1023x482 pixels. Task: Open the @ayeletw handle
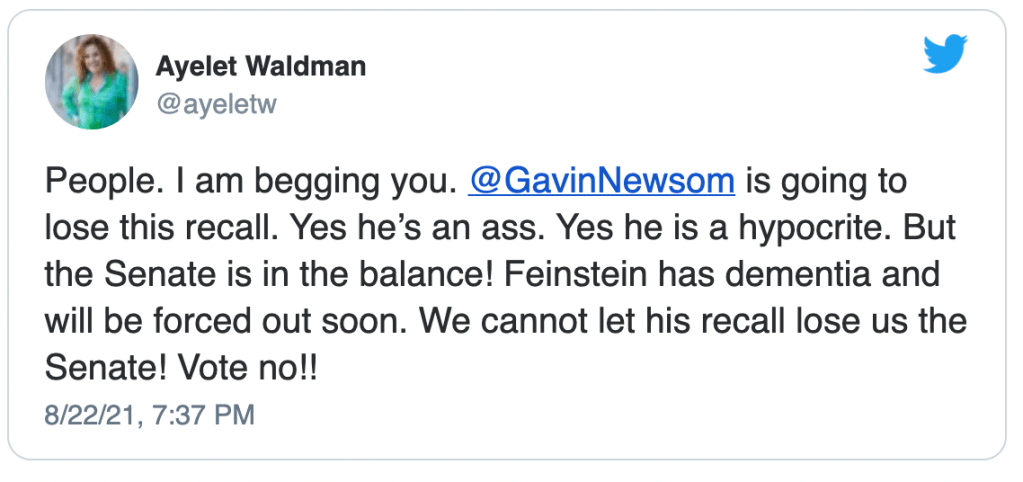[215, 104]
